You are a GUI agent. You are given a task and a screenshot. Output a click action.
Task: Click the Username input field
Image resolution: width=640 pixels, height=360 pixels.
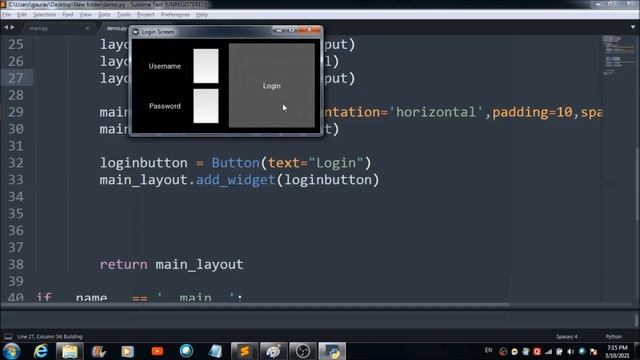coord(206,66)
